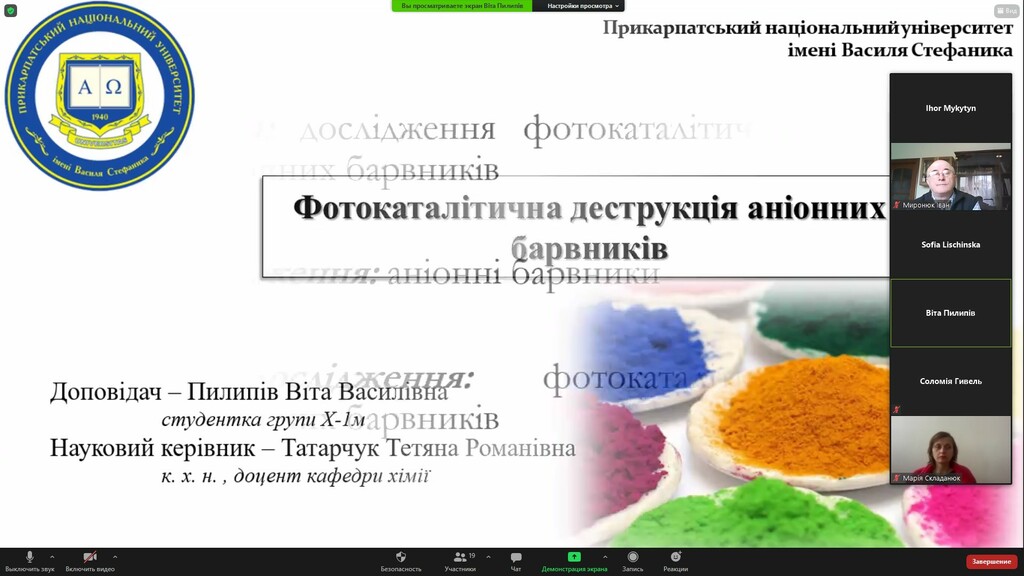This screenshot has width=1024, height=576.
Task: Start recording with Запись
Action: [632, 561]
